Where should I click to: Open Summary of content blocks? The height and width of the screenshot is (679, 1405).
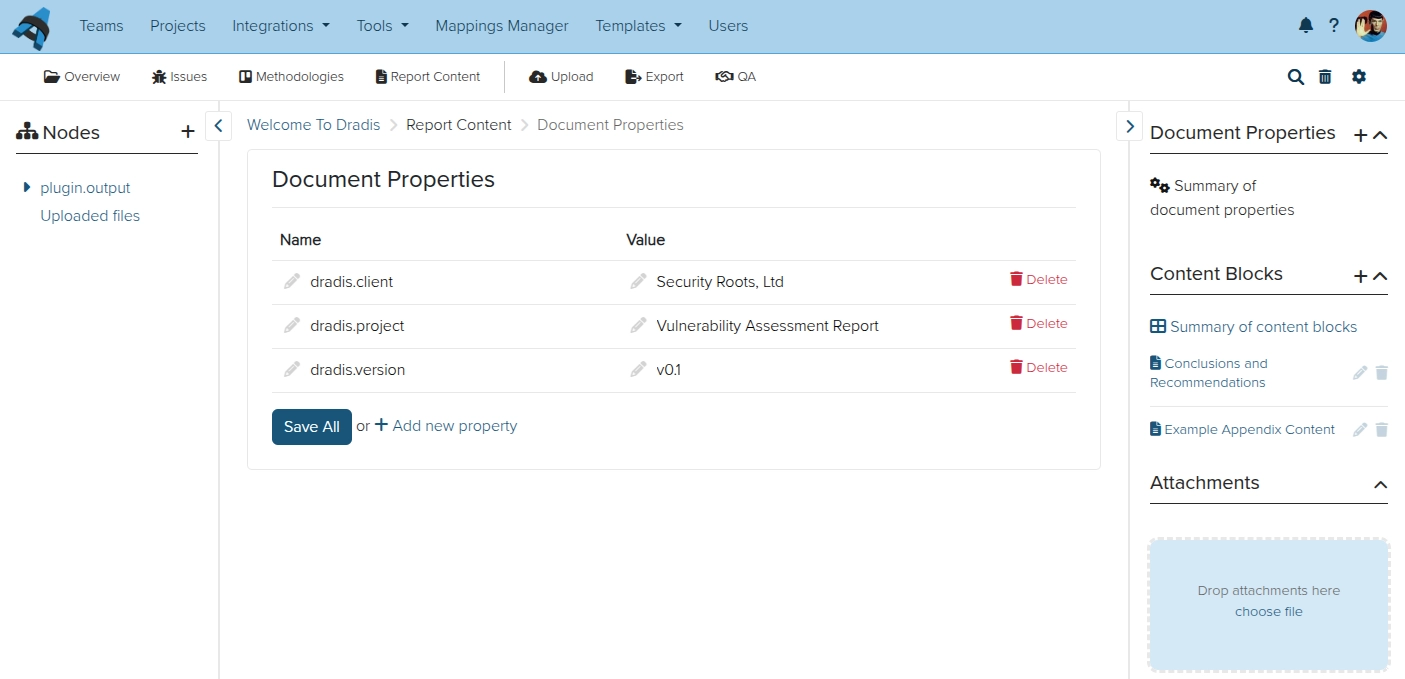tap(1254, 327)
